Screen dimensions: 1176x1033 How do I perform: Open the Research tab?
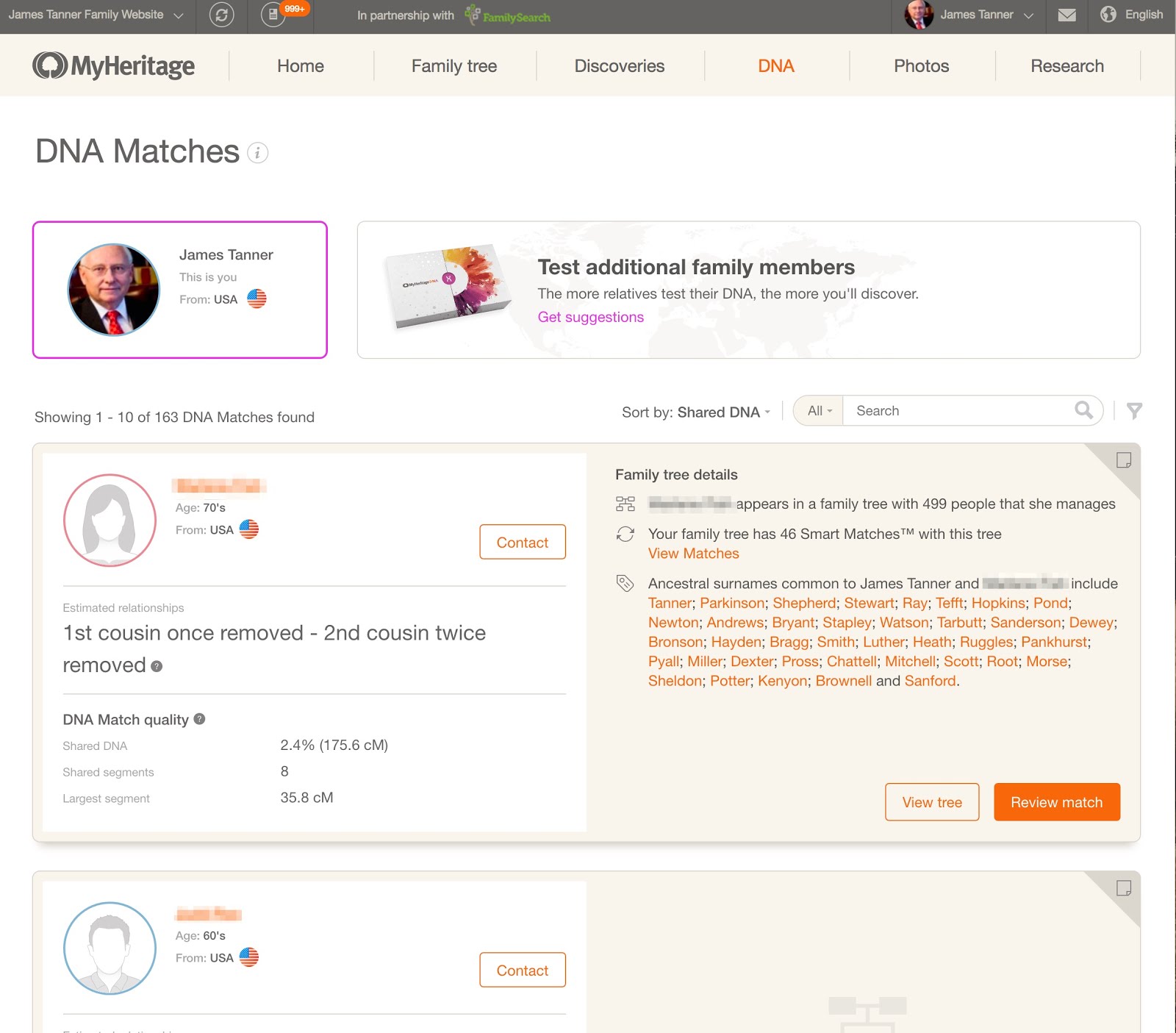pos(1067,66)
